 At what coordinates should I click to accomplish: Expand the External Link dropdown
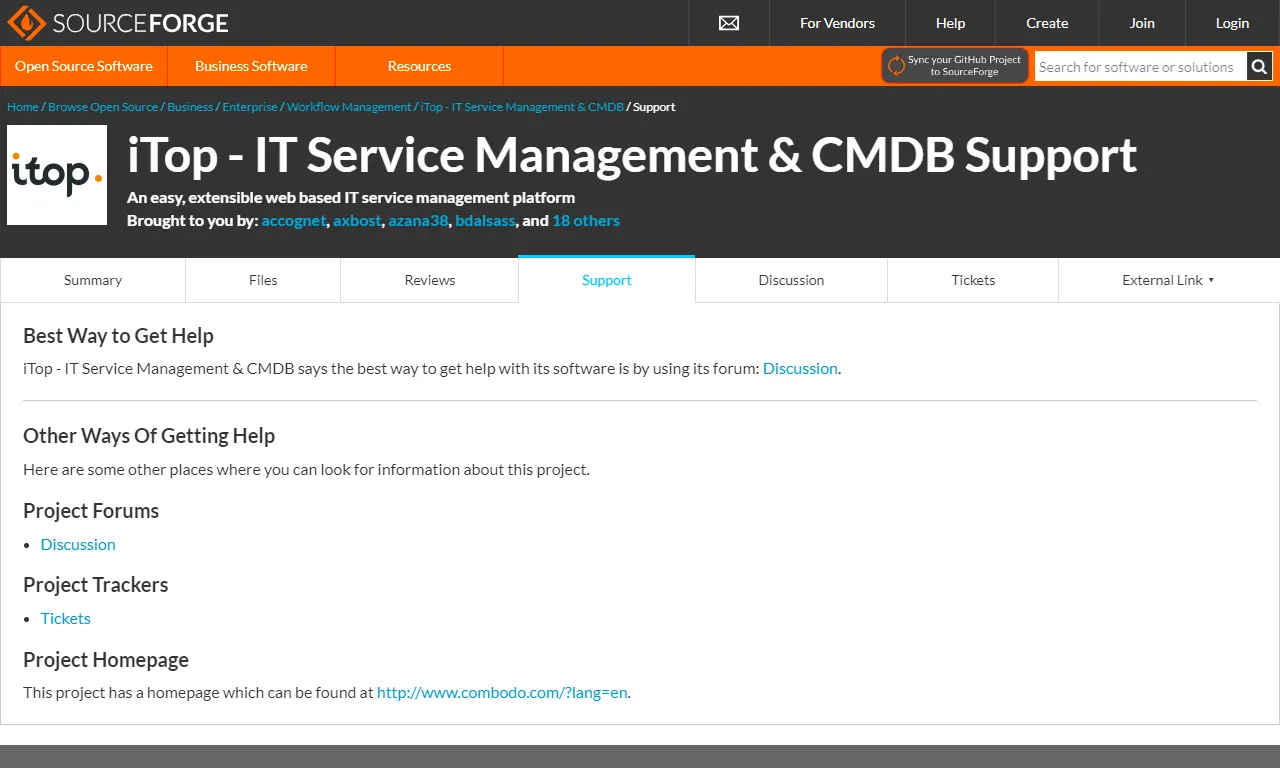tap(1168, 280)
